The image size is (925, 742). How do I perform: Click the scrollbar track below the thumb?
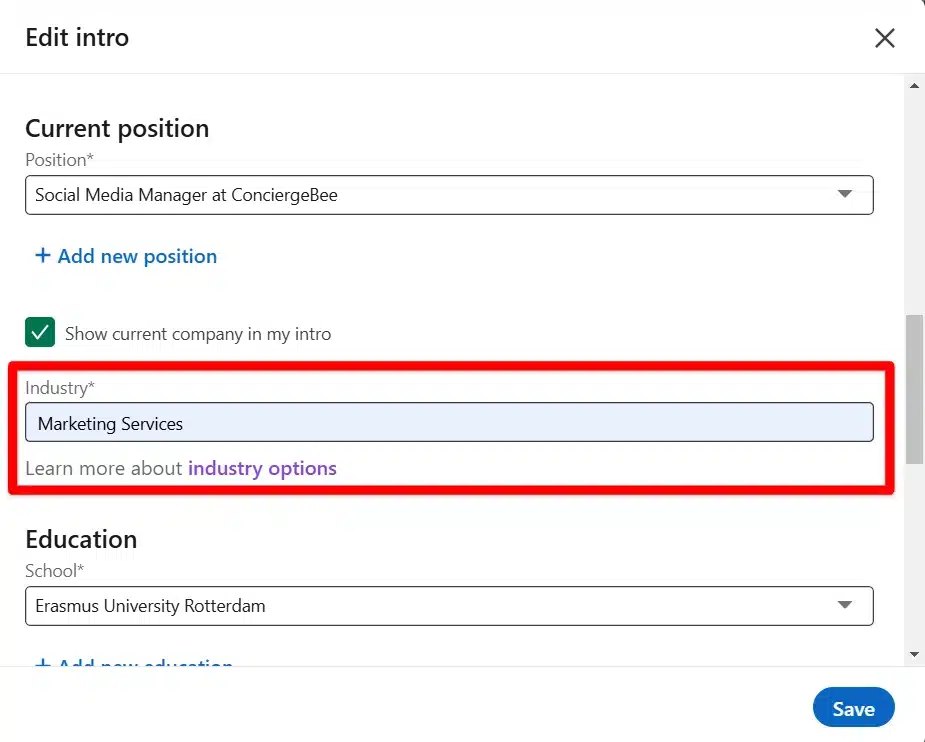click(914, 554)
